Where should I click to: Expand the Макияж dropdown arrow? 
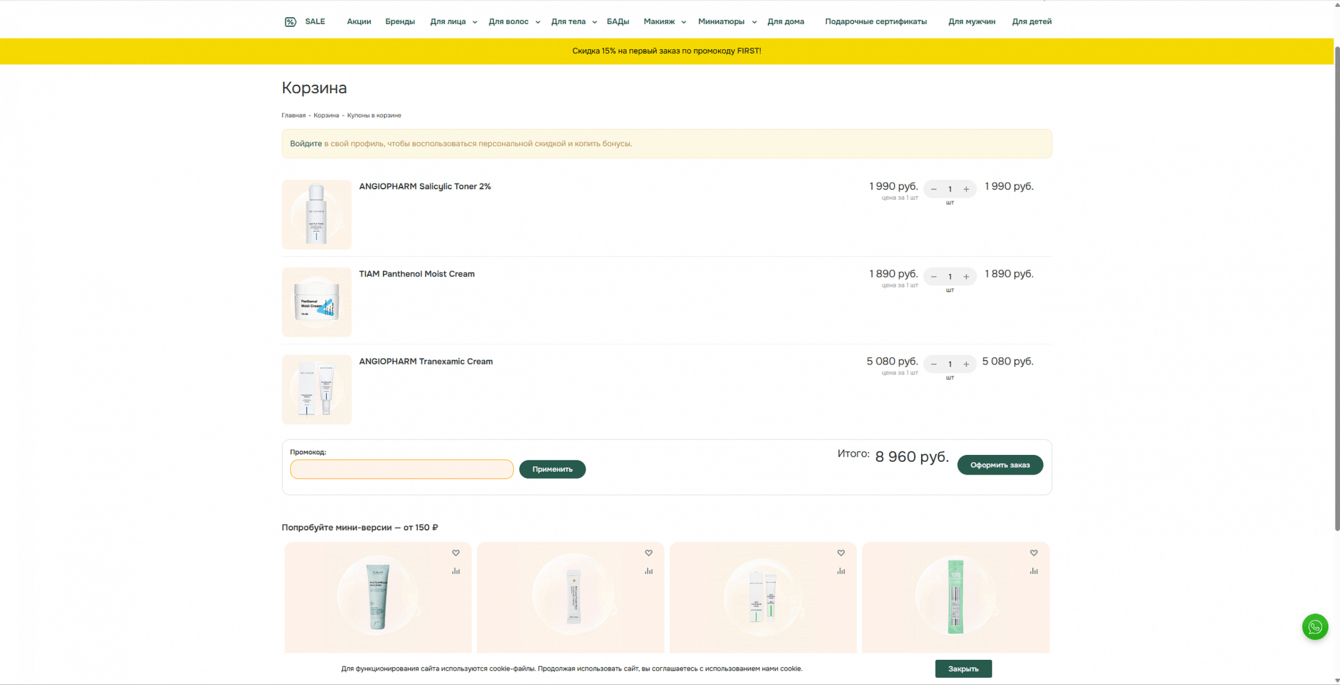[x=684, y=22]
